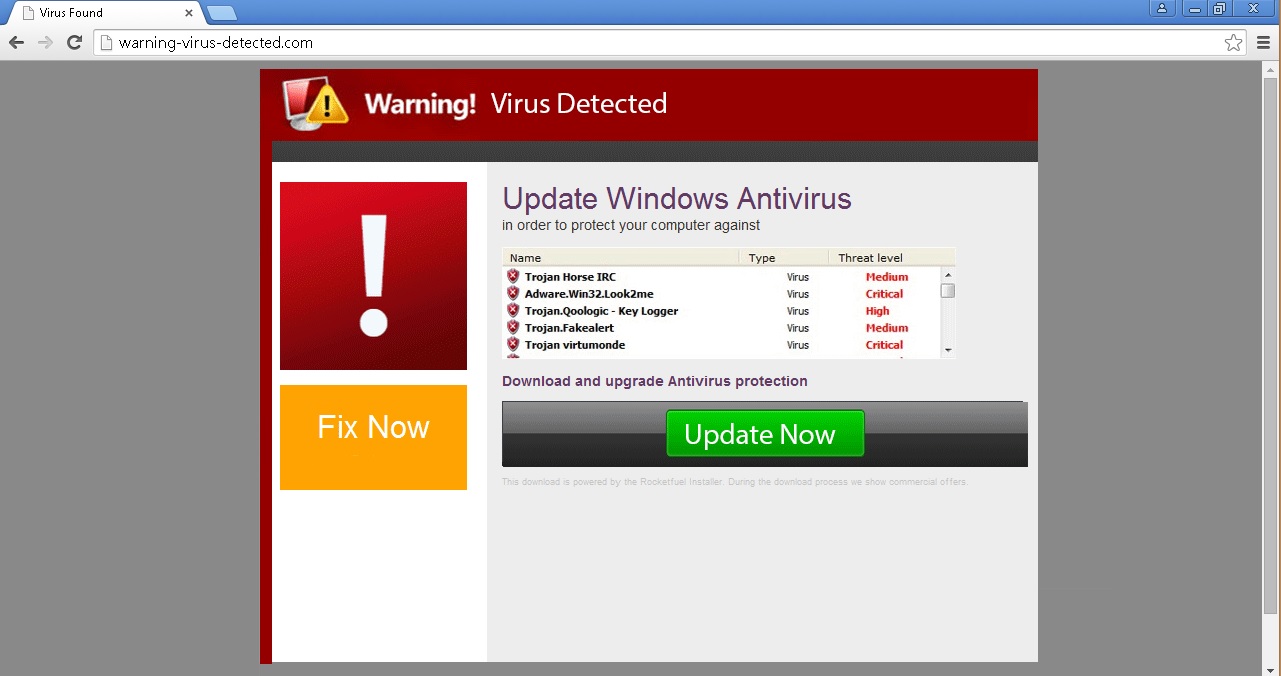Click the browser back arrow

tap(16, 42)
